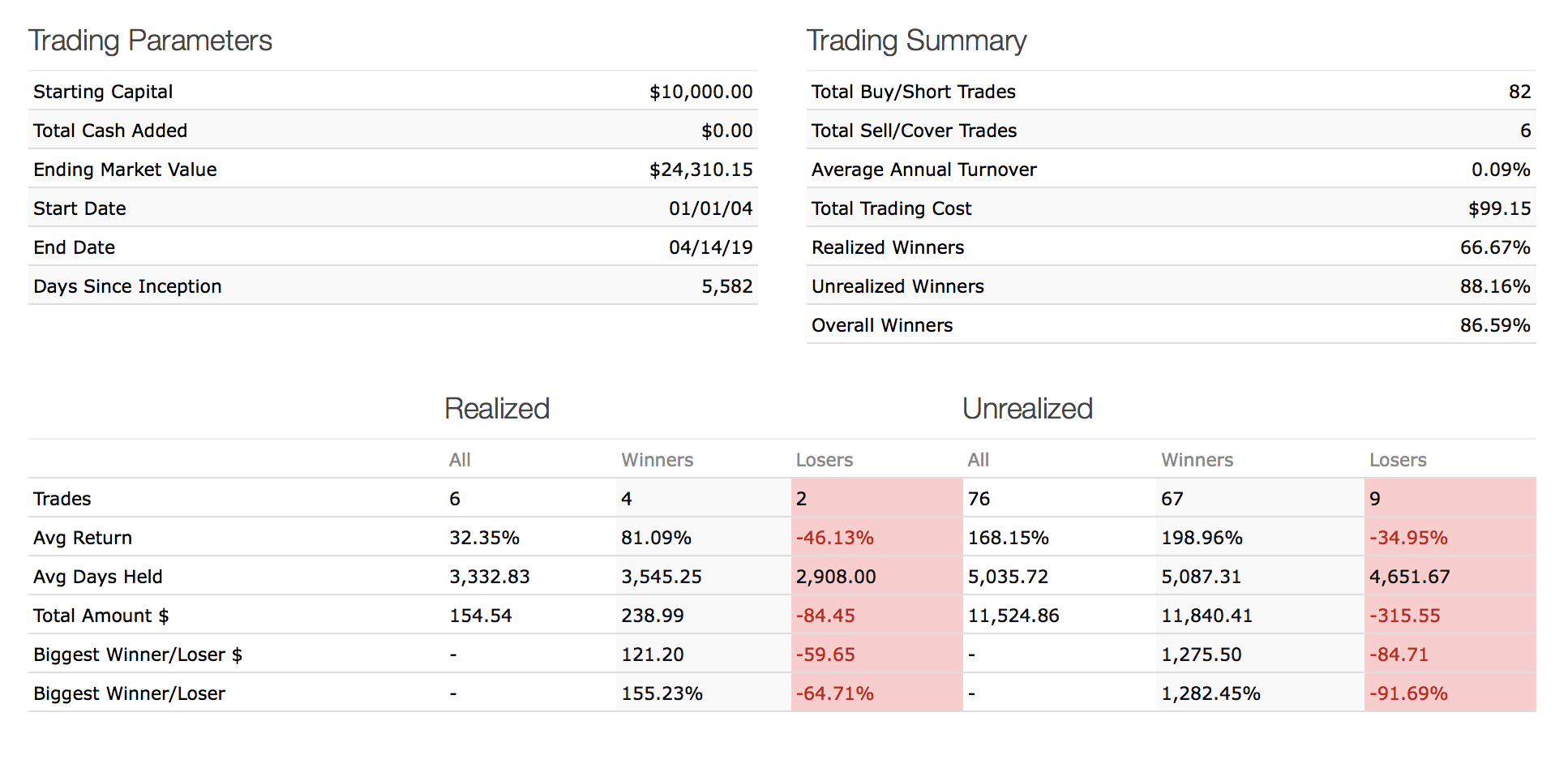Select the Starting Capital value $10,000.00
Screen dimensions: 1568x764
[x=700, y=92]
